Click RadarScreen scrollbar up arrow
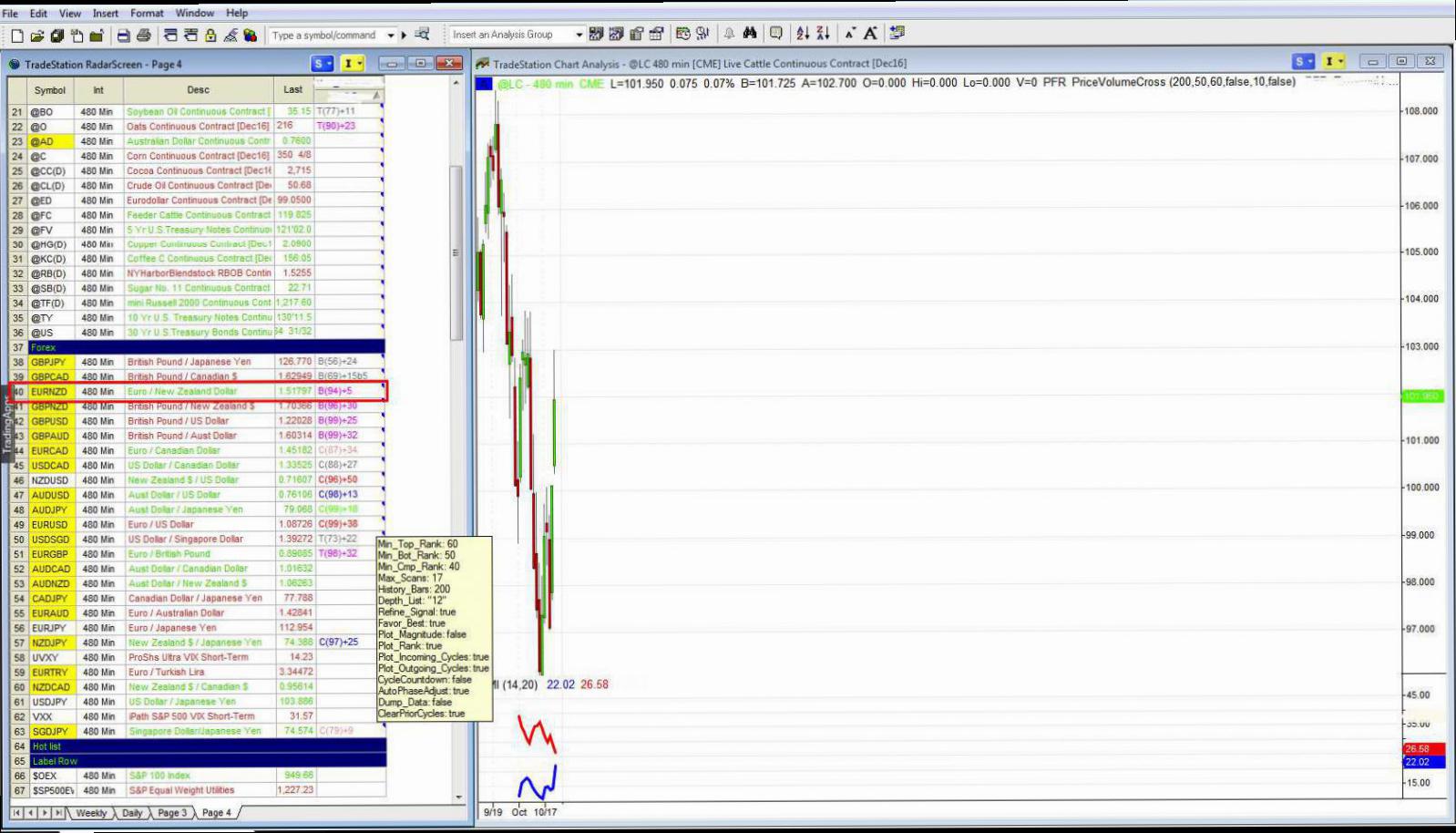The height and width of the screenshot is (833, 1456). point(456,83)
